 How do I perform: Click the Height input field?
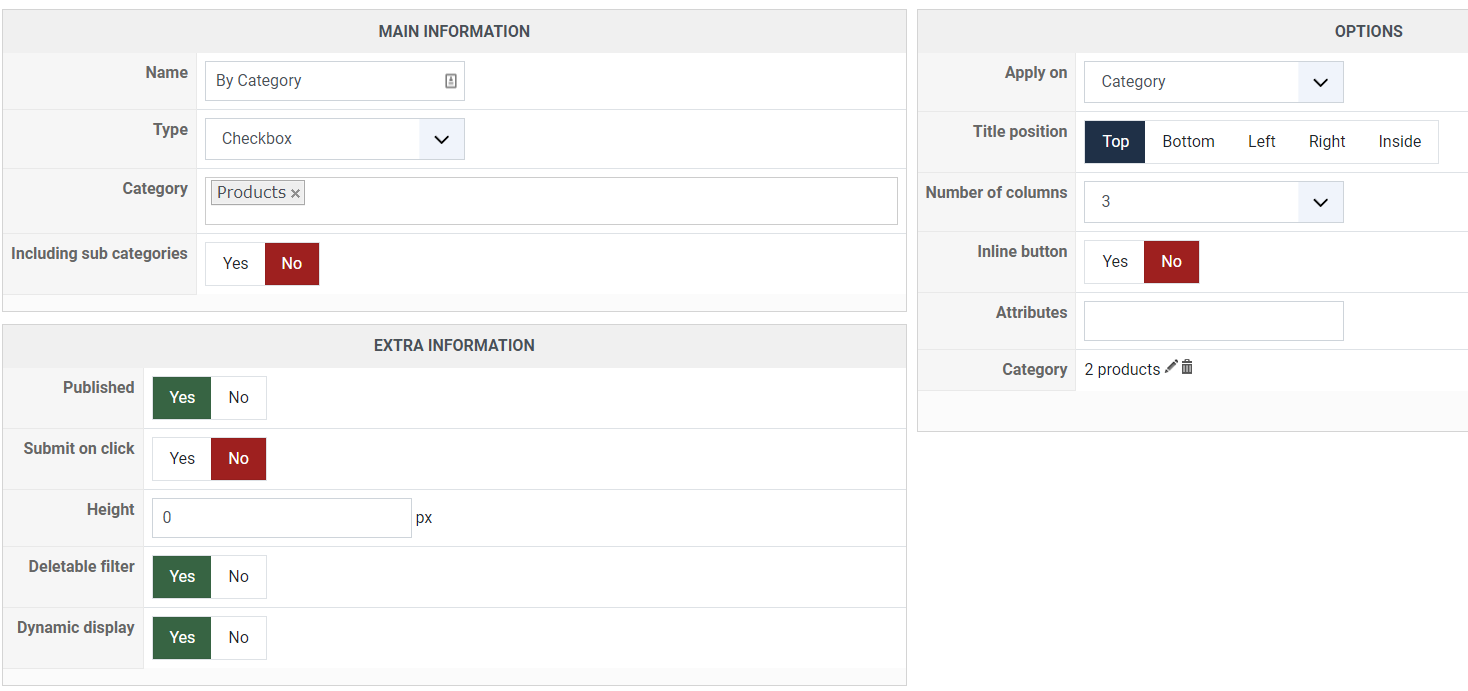pyautogui.click(x=281, y=518)
